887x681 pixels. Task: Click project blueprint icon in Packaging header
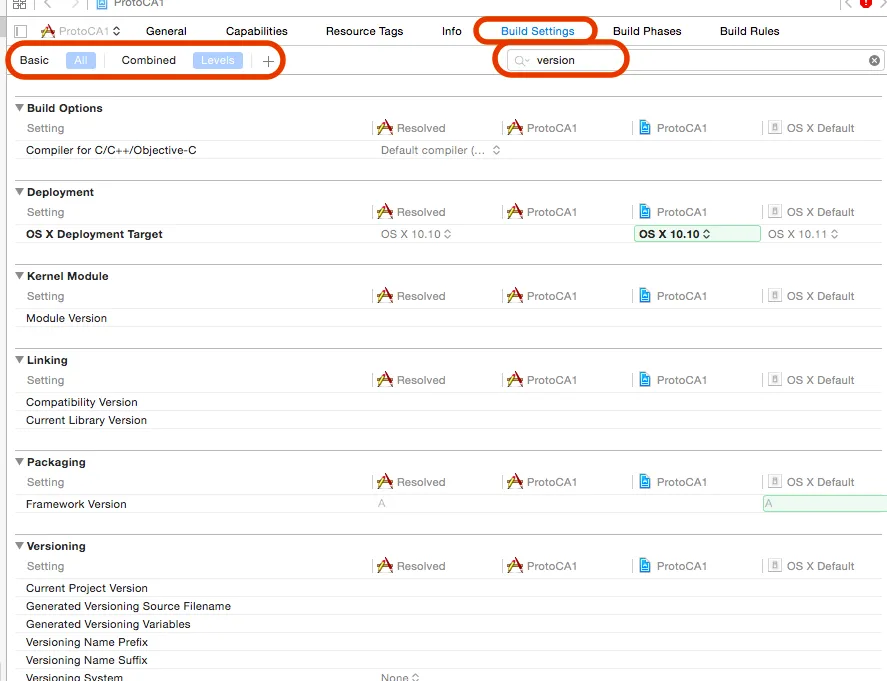(645, 481)
